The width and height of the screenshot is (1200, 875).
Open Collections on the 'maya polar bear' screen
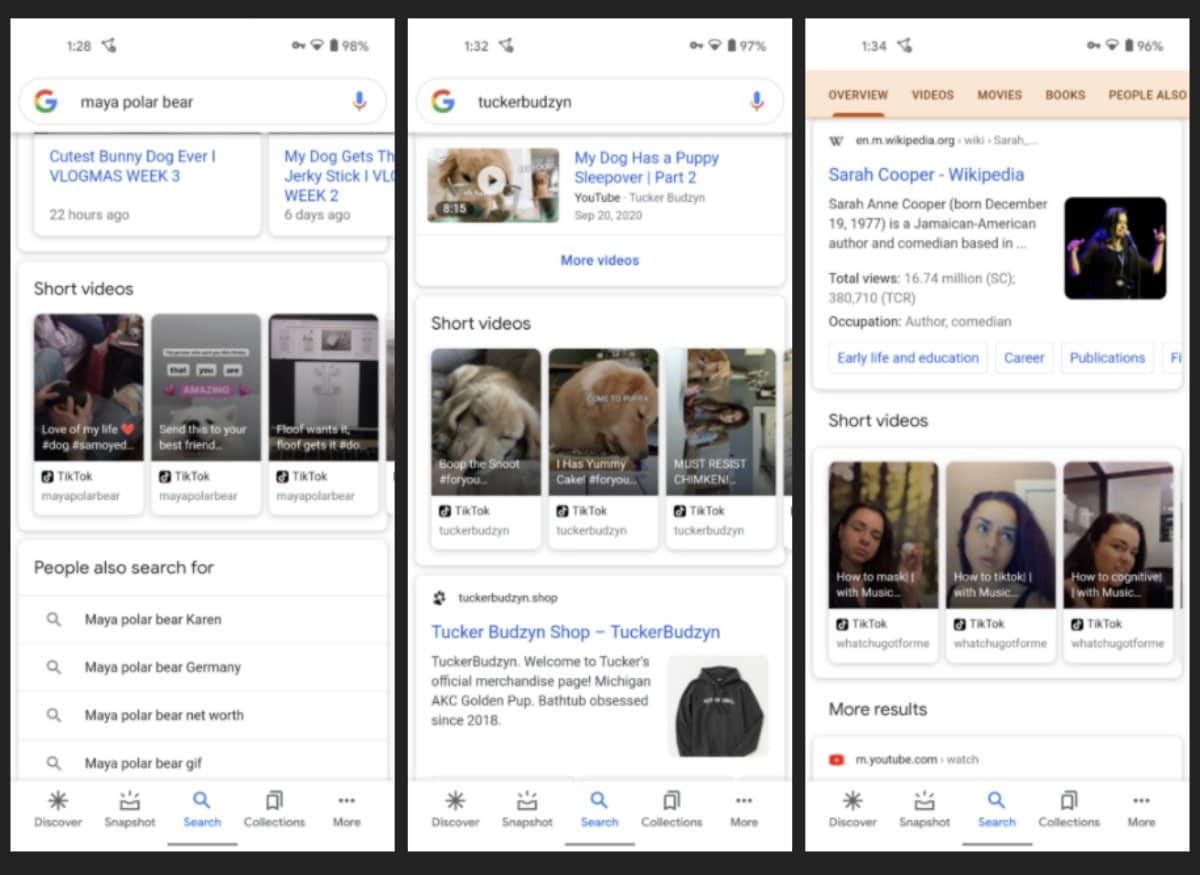pos(274,809)
